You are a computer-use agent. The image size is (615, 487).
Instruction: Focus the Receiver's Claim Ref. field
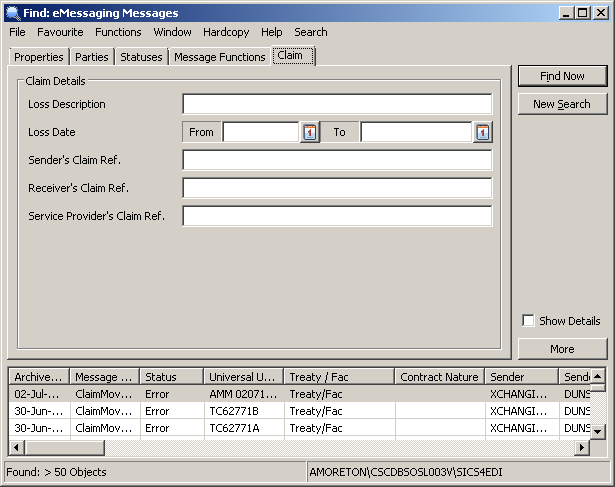pyautogui.click(x=337, y=188)
